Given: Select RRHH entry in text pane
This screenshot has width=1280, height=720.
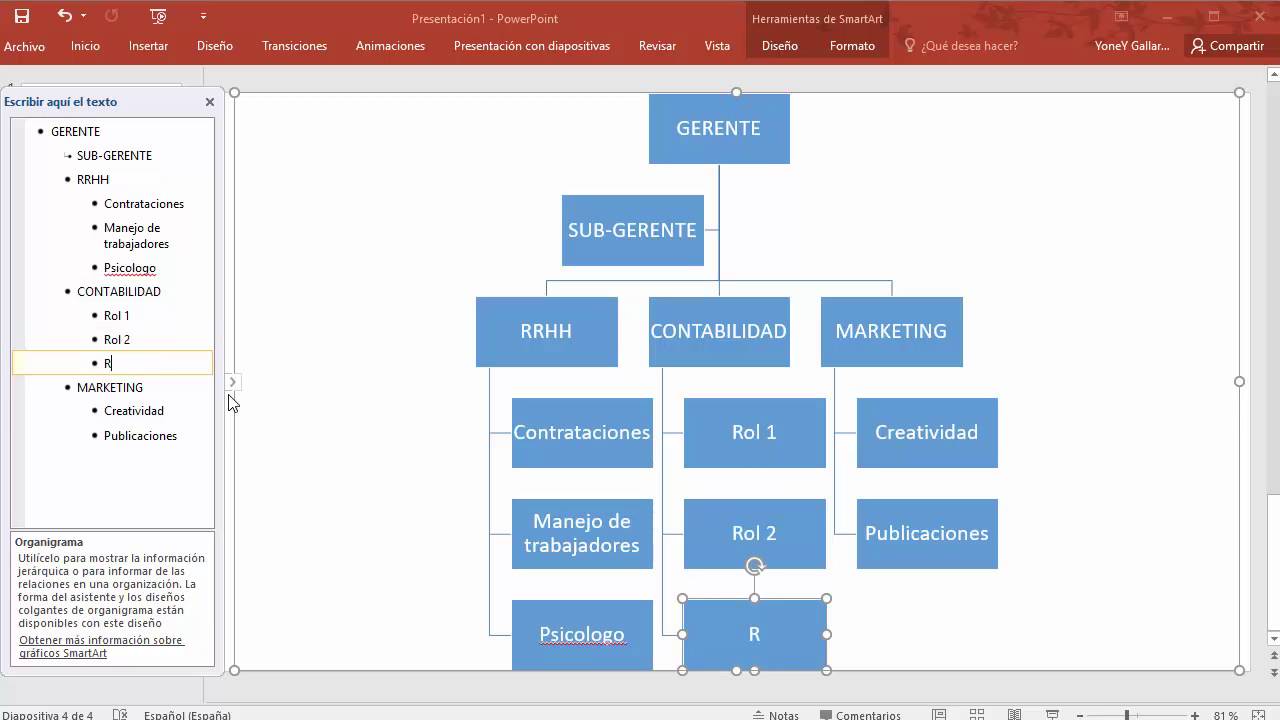Looking at the screenshot, I should point(93,180).
